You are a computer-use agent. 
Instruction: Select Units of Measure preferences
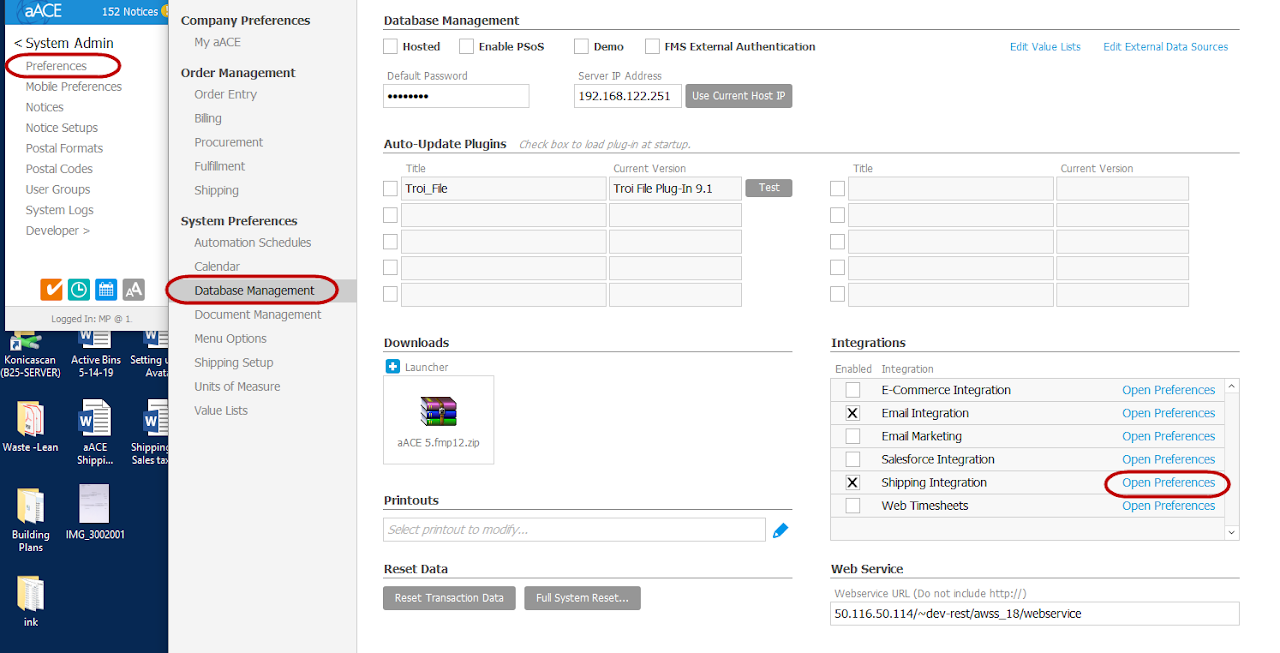point(238,386)
